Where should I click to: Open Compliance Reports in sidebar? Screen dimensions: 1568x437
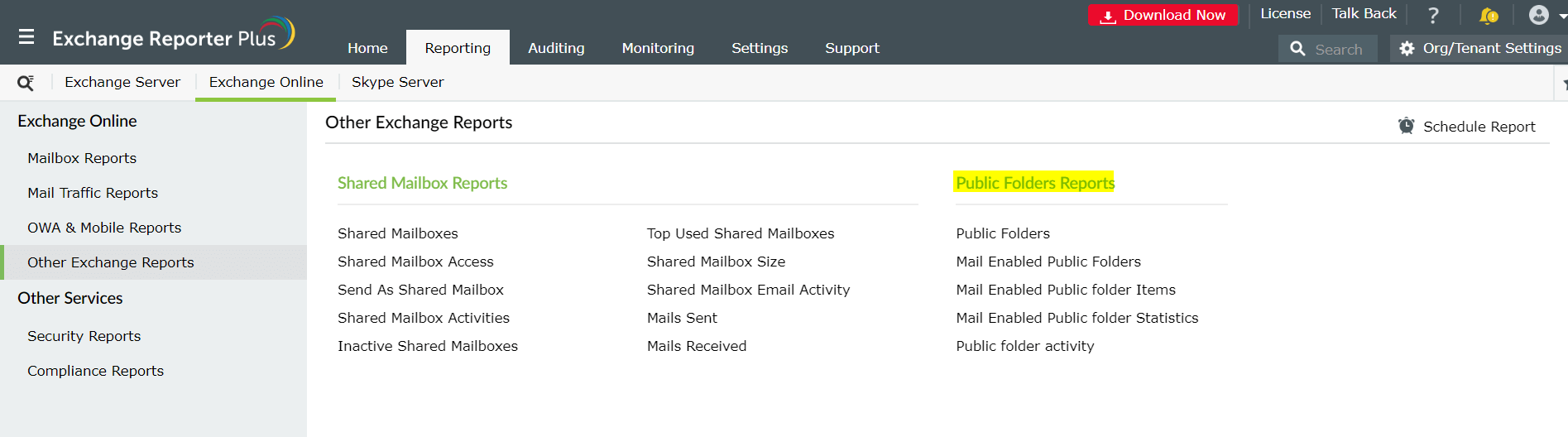coord(95,371)
